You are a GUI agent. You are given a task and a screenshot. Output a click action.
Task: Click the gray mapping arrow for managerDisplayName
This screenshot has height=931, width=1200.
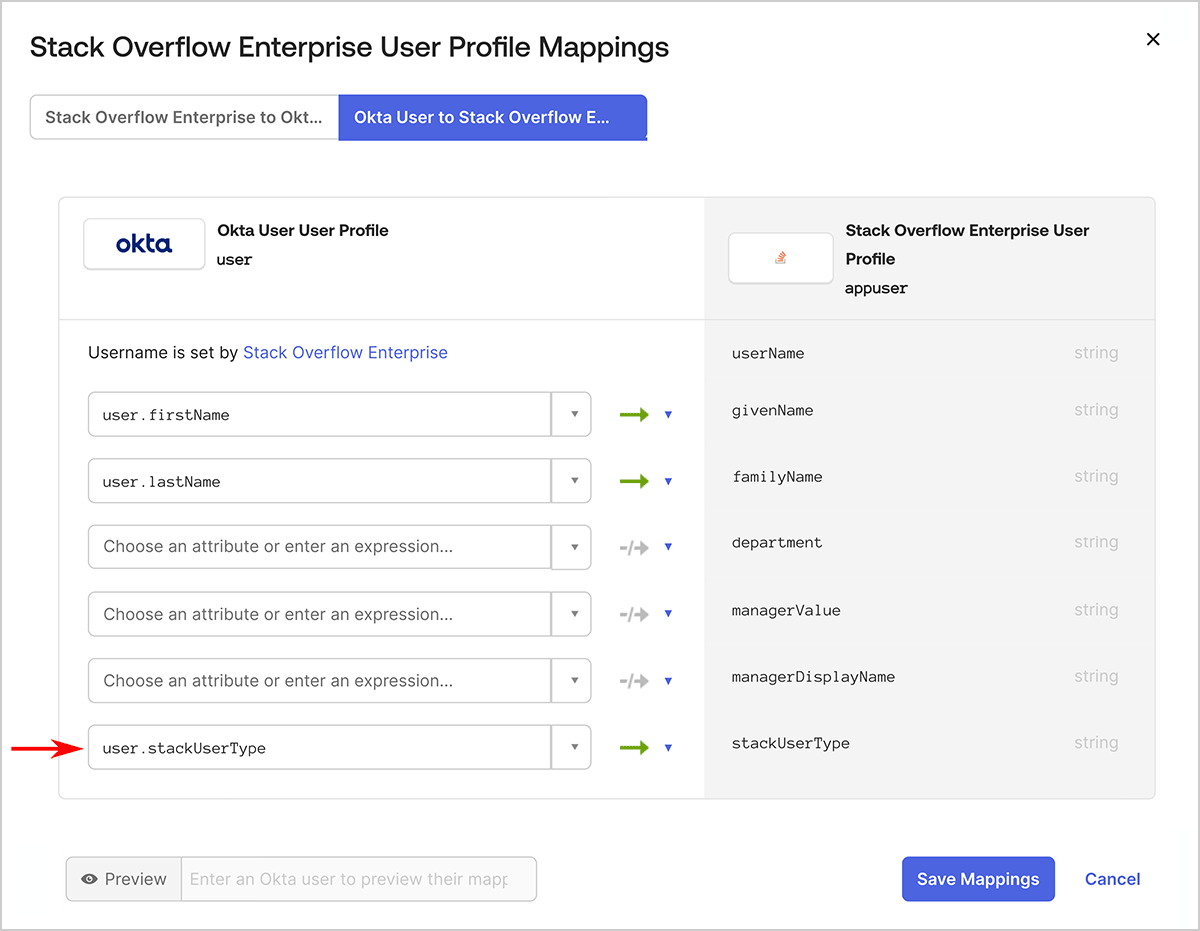tap(634, 681)
